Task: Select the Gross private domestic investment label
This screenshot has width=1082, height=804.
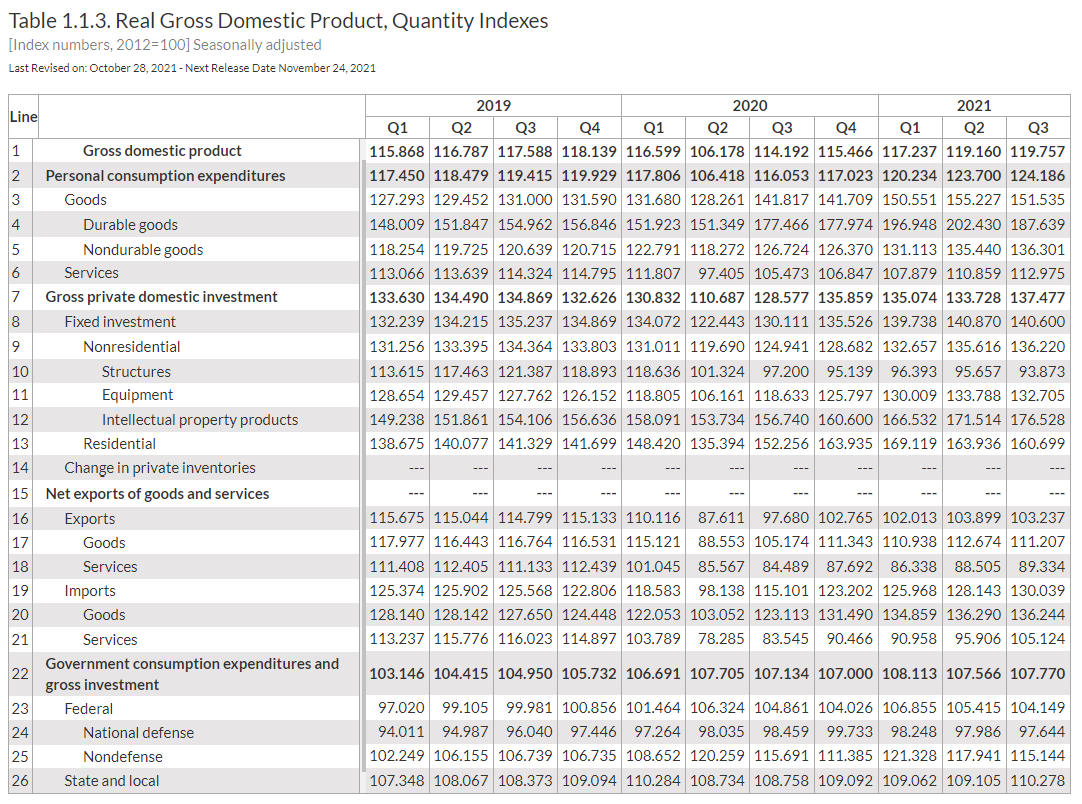Action: pos(161,297)
